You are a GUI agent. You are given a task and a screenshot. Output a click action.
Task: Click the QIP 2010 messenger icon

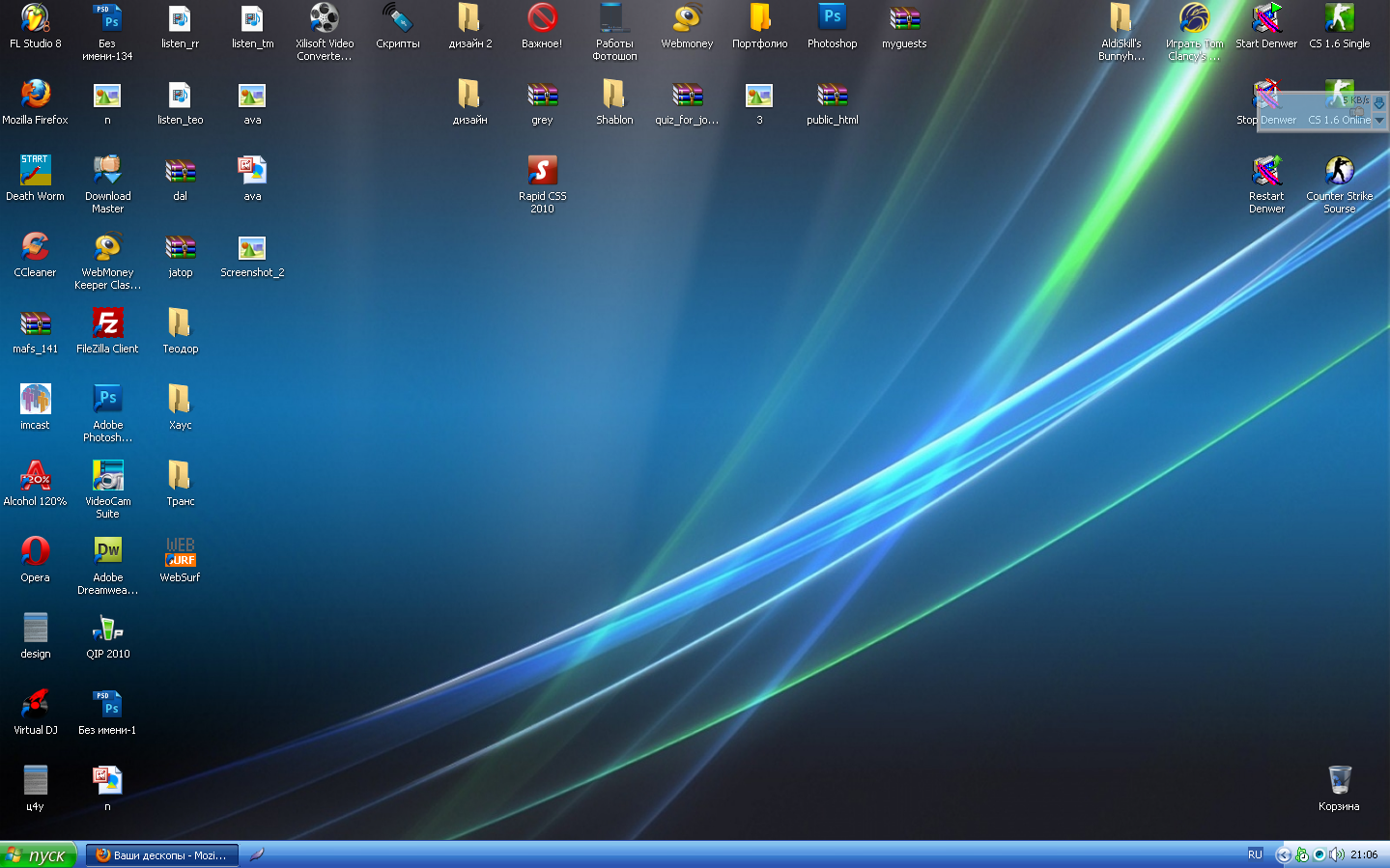(x=107, y=629)
